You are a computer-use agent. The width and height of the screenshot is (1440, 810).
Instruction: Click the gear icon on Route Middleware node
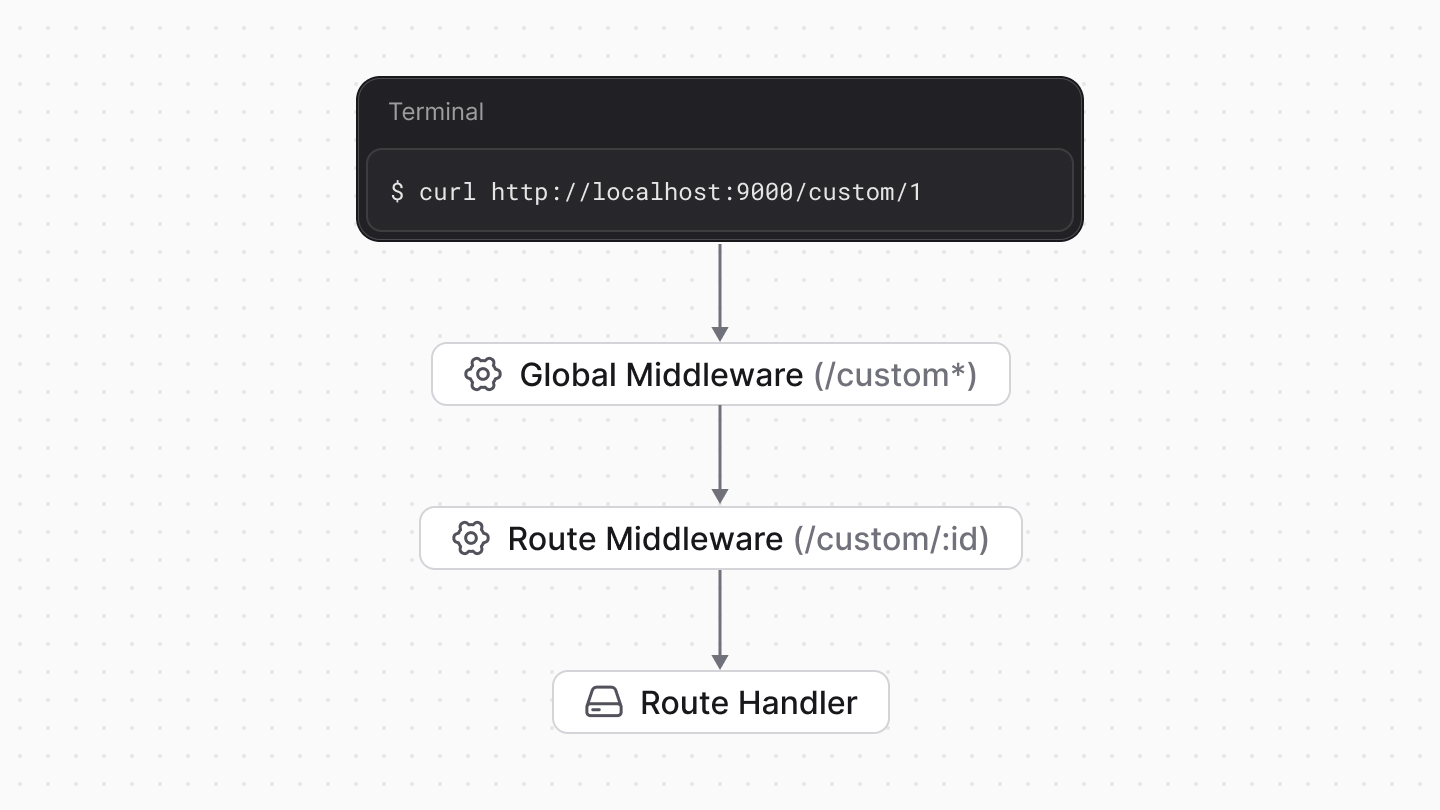pyautogui.click(x=469, y=538)
